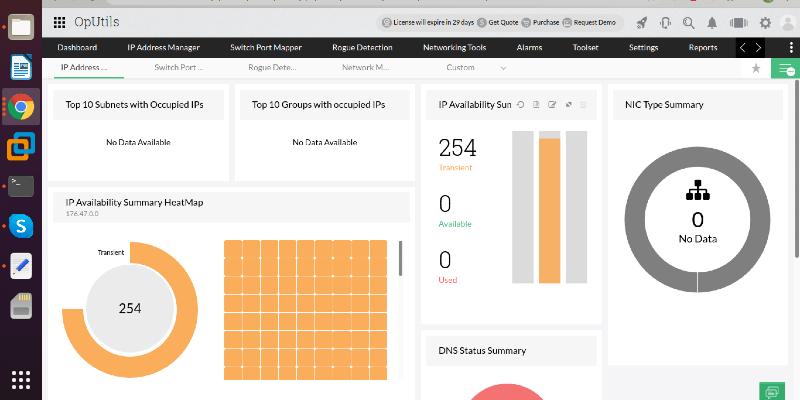Viewport: 800px width, 400px height.
Task: Open the green chat icon at bottom right
Action: coord(772,391)
